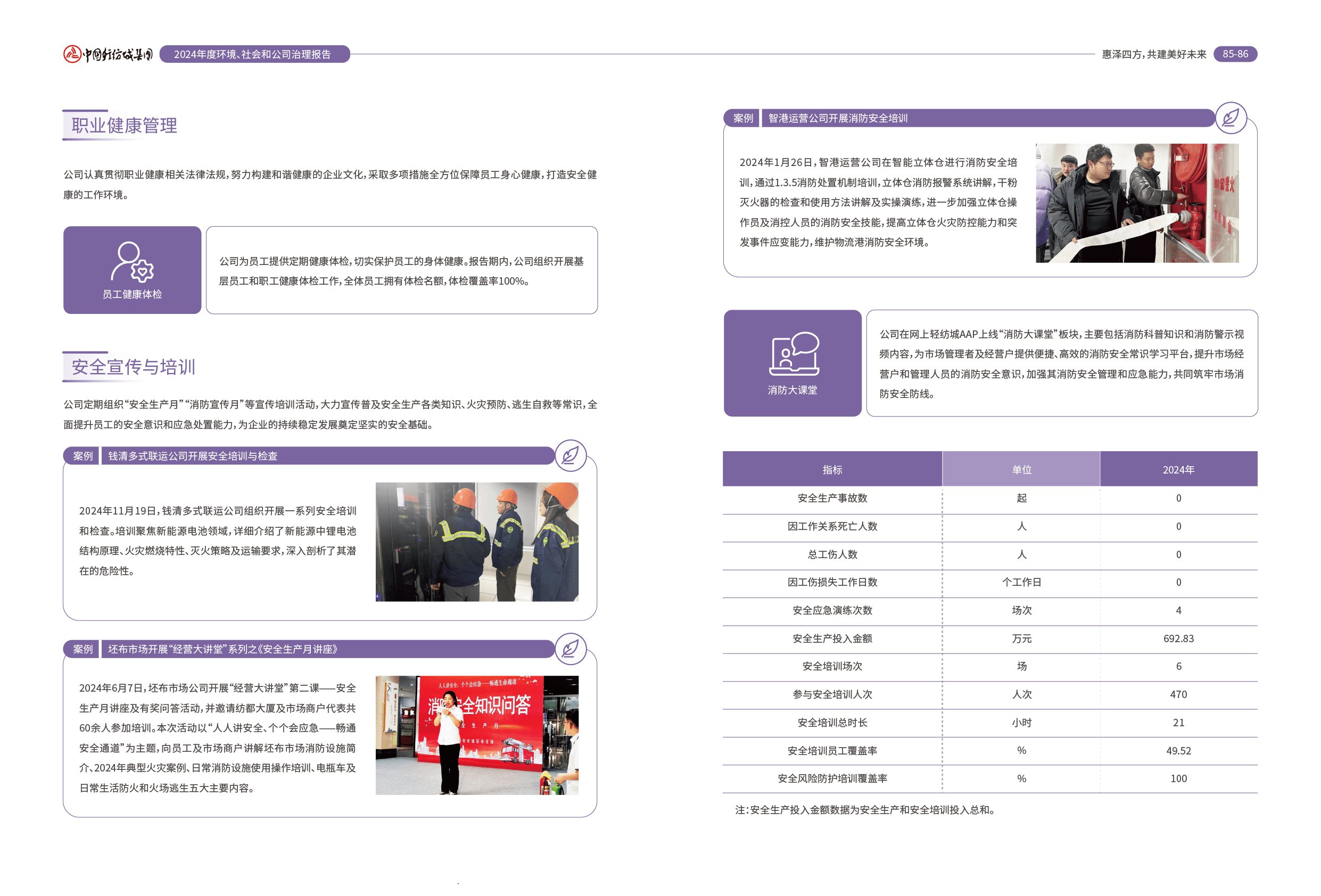The height and width of the screenshot is (896, 1321).
Task: Select the 2024年度环境、社会和公司治理报告 header tab
Action: tap(254, 54)
